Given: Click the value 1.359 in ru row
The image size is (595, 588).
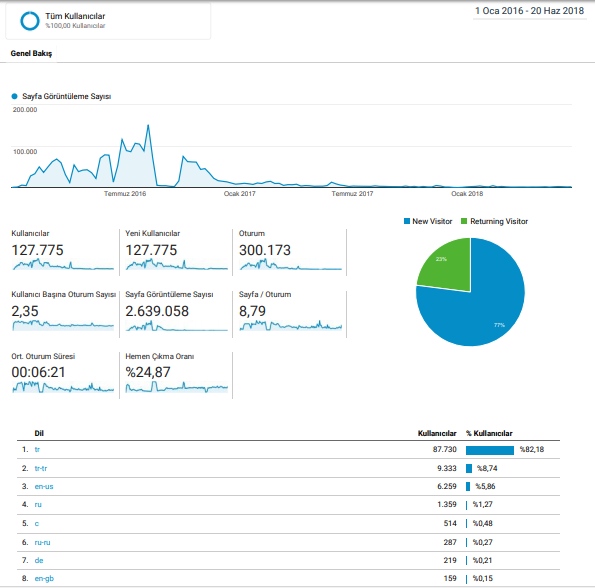Looking at the screenshot, I should pyautogui.click(x=447, y=505).
